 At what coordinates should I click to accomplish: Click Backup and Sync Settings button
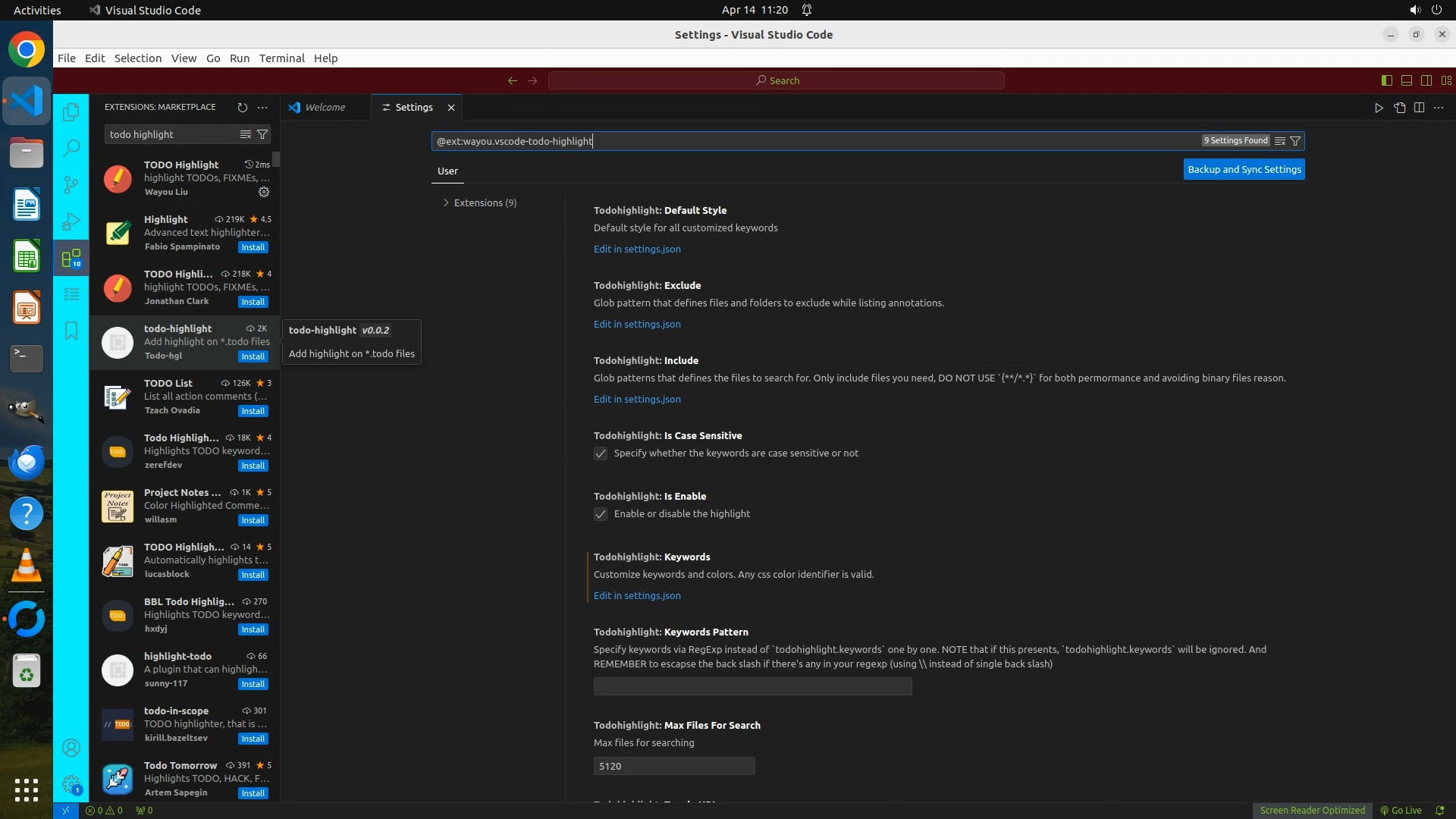pos(1244,169)
